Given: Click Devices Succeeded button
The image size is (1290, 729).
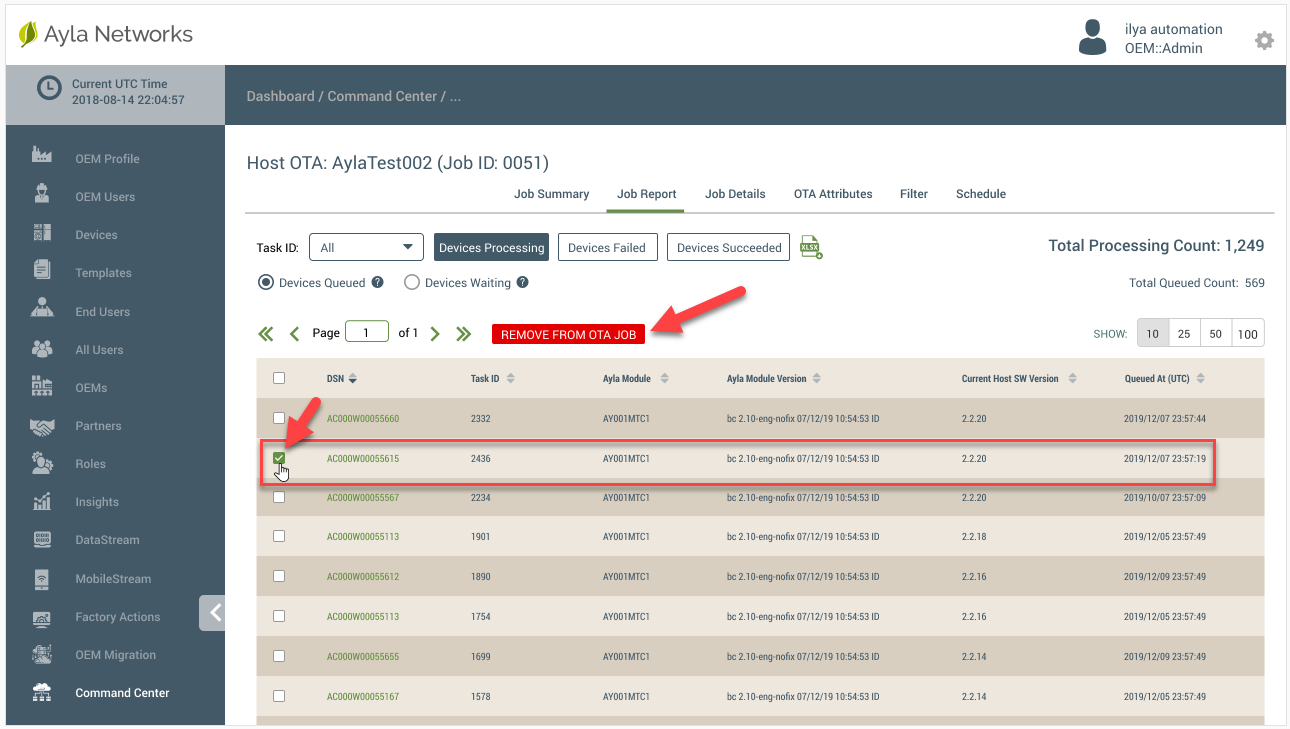Looking at the screenshot, I should [x=729, y=247].
